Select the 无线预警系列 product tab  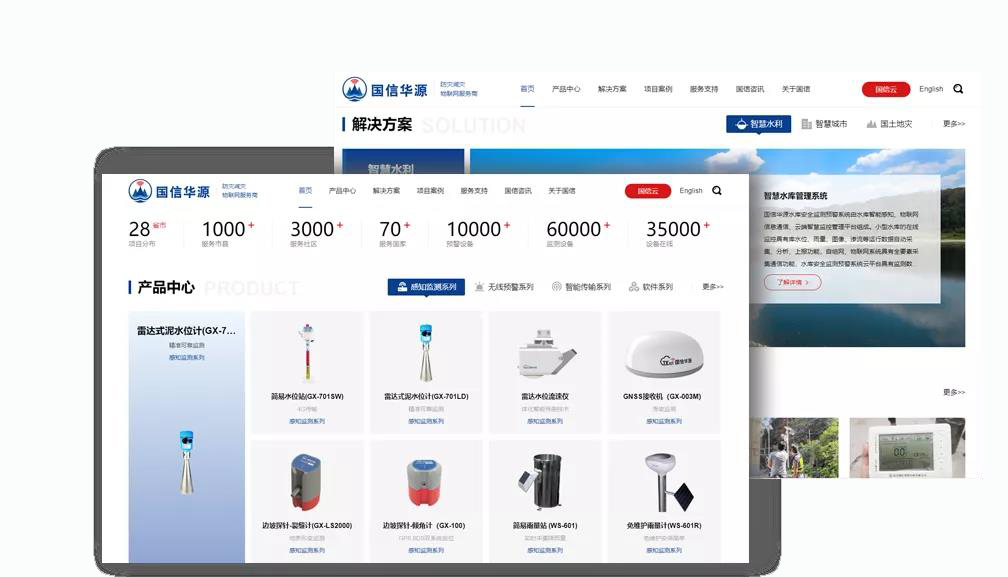[x=504, y=287]
